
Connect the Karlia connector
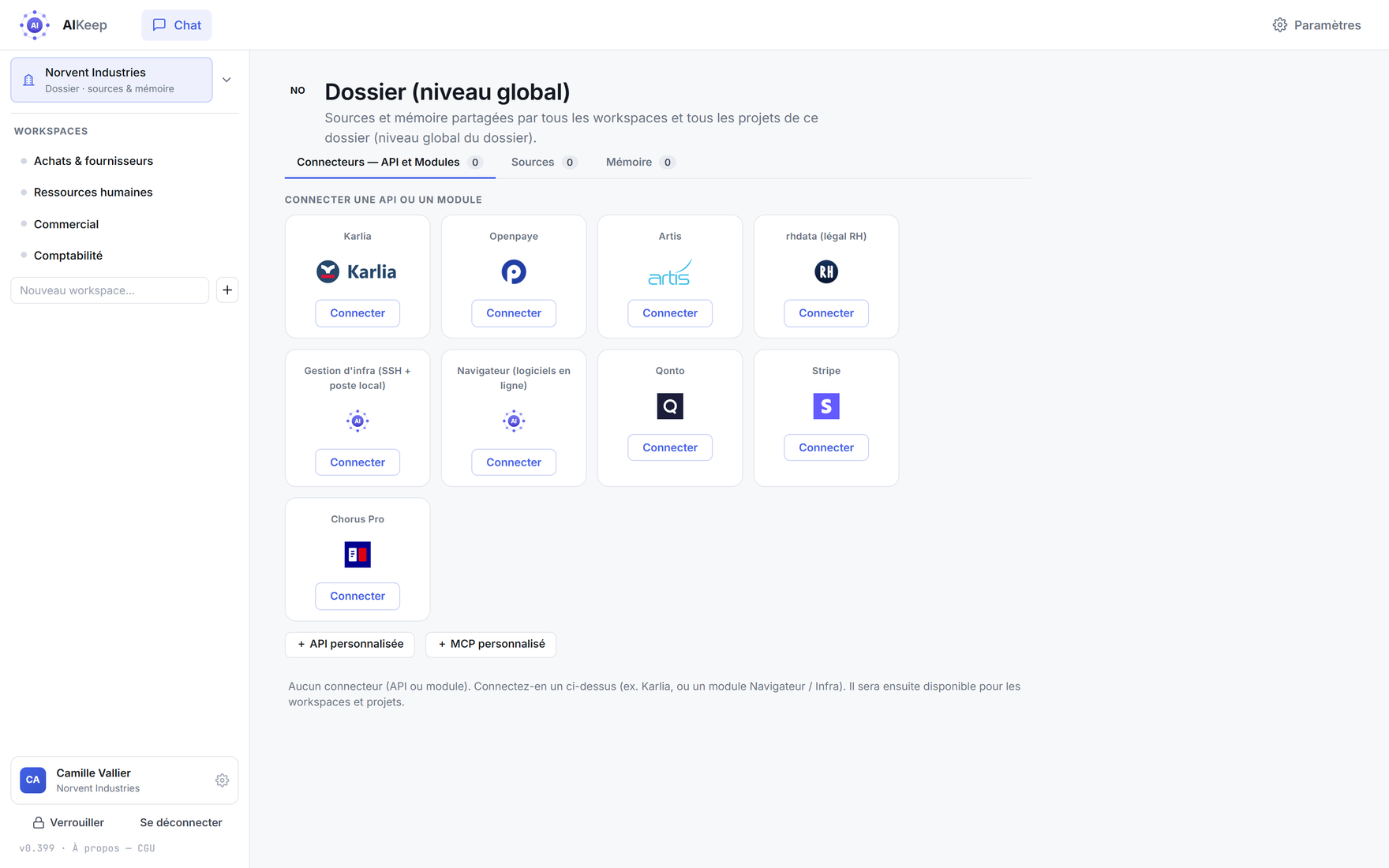click(x=358, y=313)
